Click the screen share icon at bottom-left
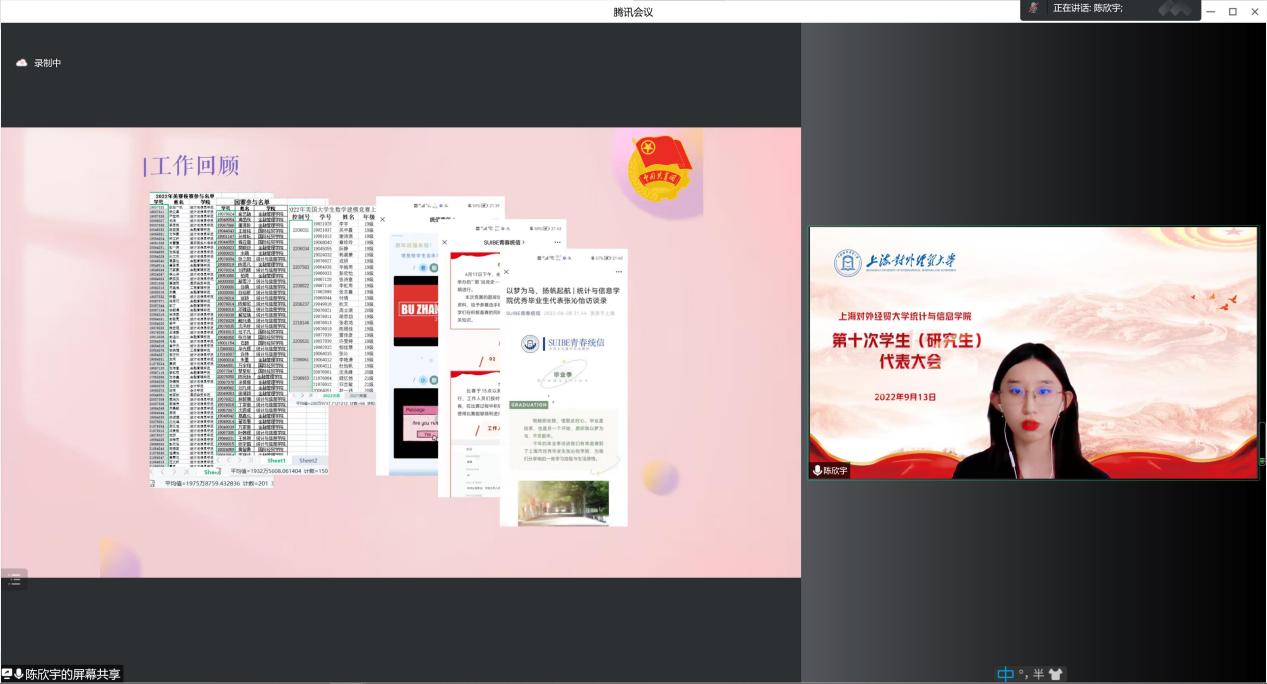The height and width of the screenshot is (684, 1267). pyautogui.click(x=7, y=674)
